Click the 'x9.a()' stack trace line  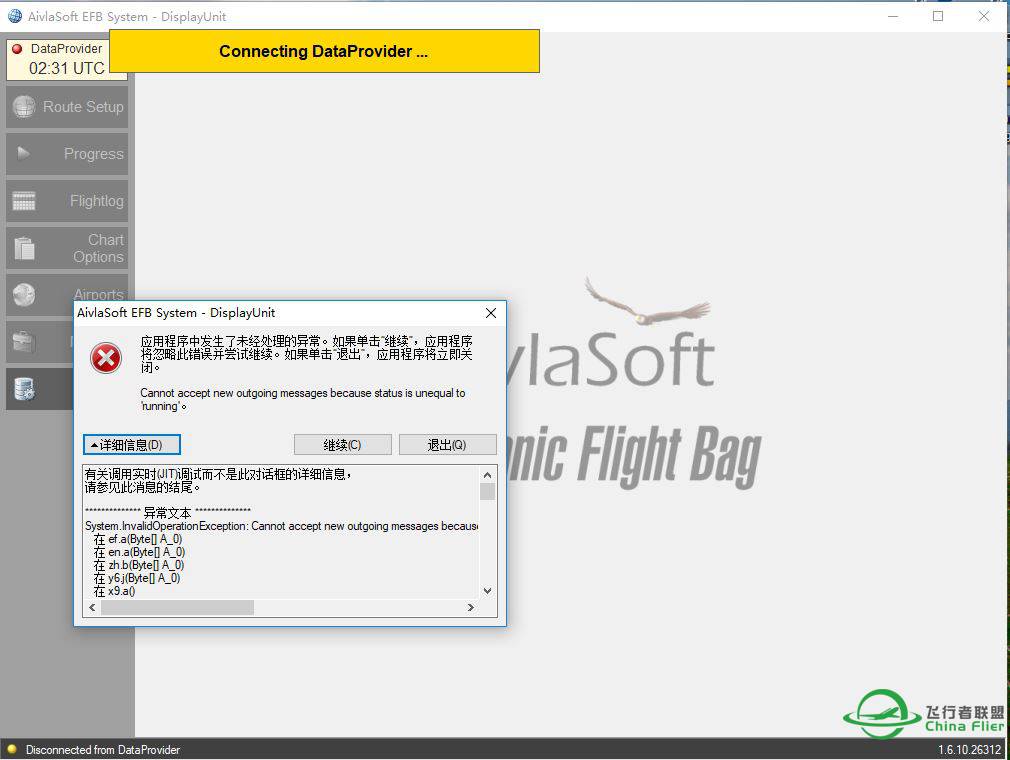115,591
